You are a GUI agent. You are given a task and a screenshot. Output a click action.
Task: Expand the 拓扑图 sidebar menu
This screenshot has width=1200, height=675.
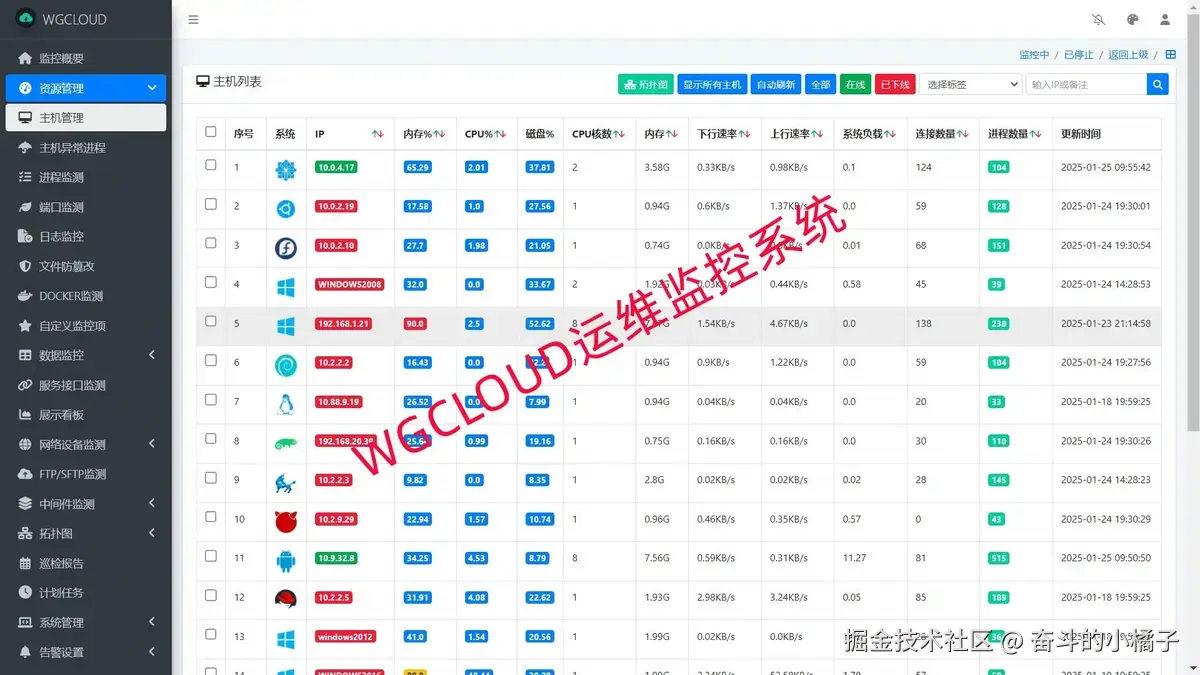[x=86, y=533]
